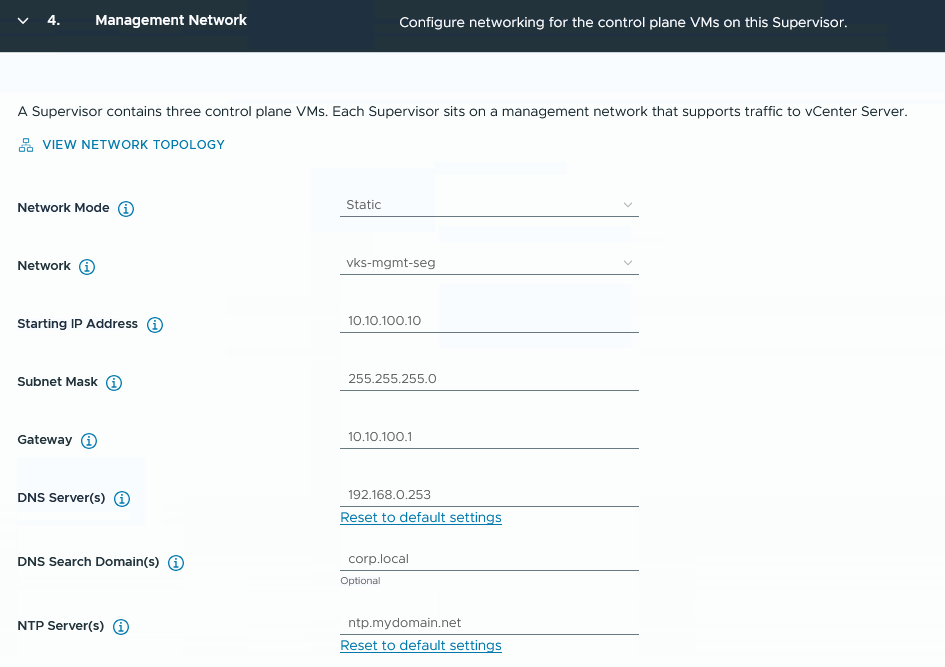The height and width of the screenshot is (667, 945).
Task: Click the Starting IP Address field
Action: pyautogui.click(x=489, y=321)
